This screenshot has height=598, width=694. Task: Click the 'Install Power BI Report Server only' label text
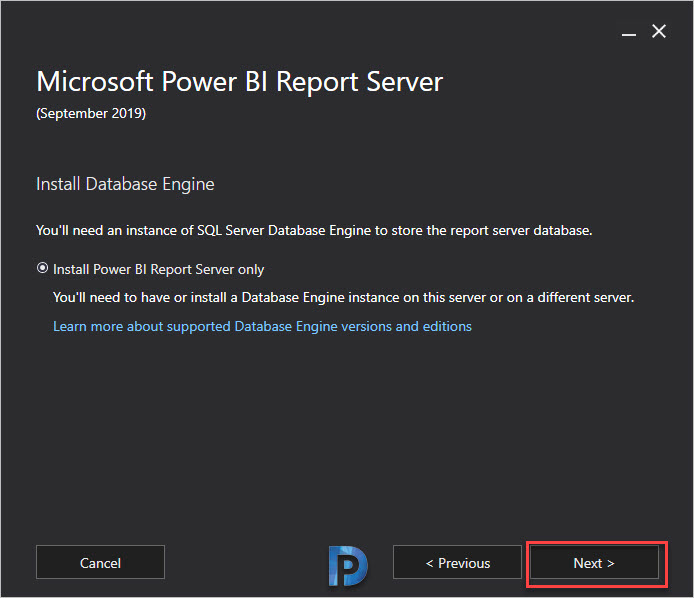158,269
